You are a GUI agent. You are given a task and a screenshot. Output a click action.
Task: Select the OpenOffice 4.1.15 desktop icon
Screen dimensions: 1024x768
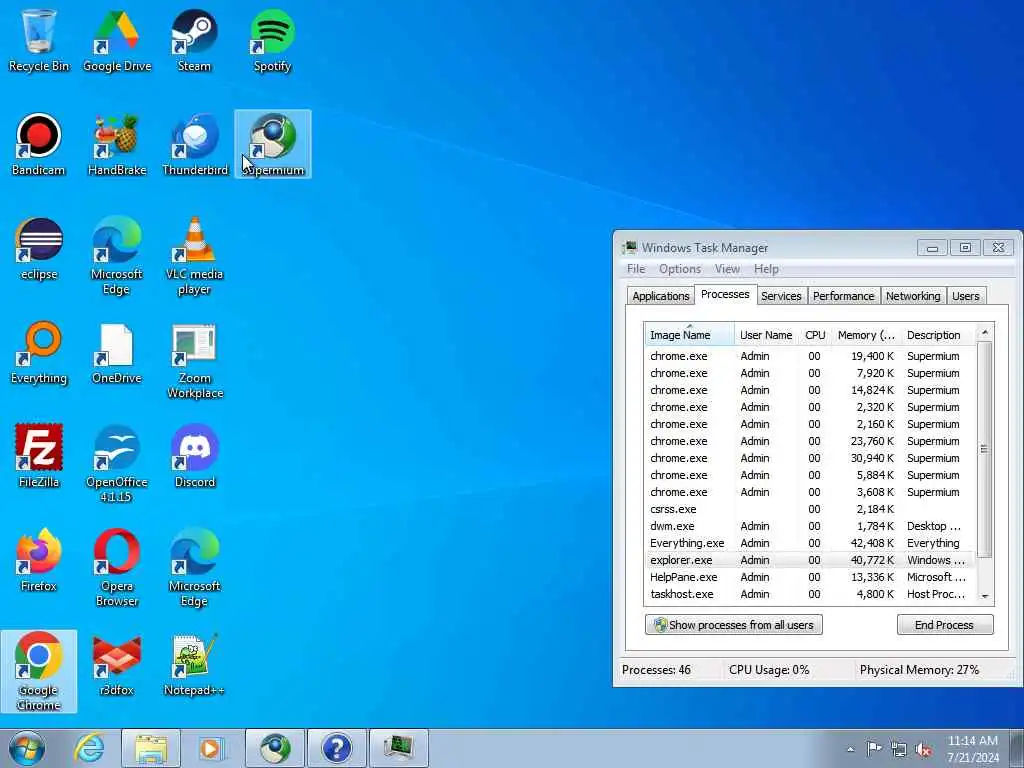(x=117, y=464)
